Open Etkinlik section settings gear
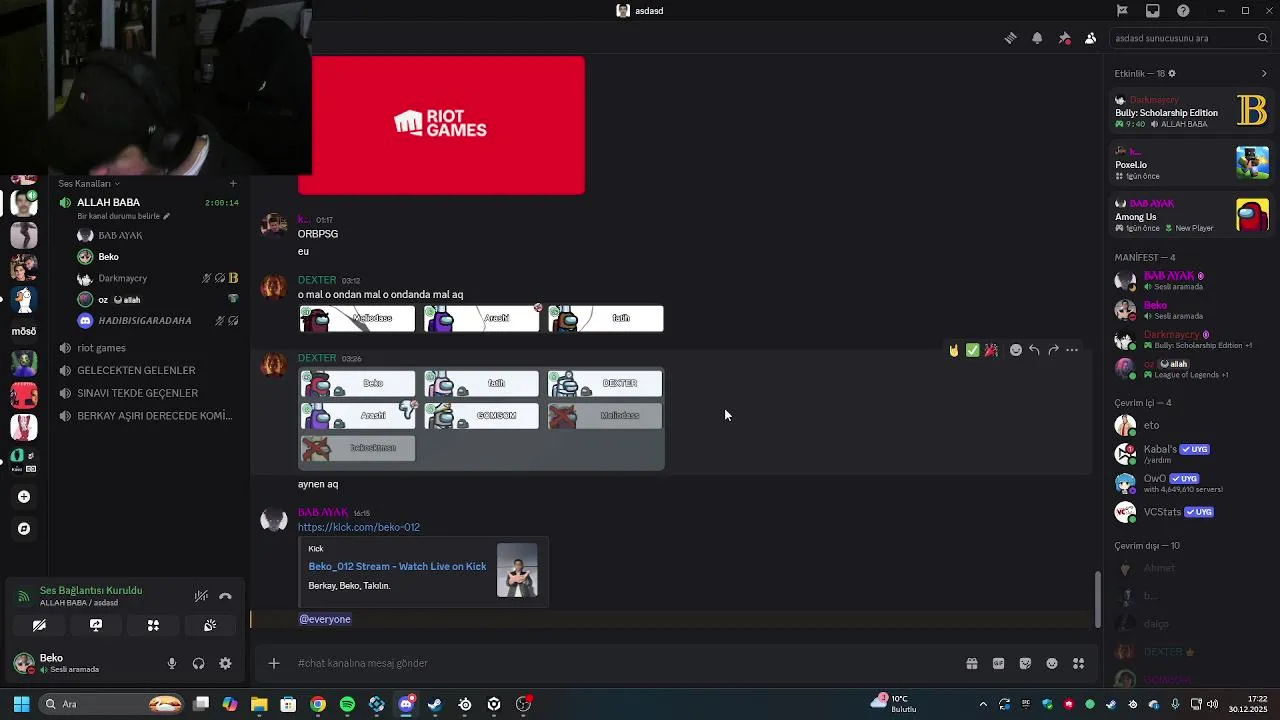Screen dimensions: 1280x720 point(1172,73)
